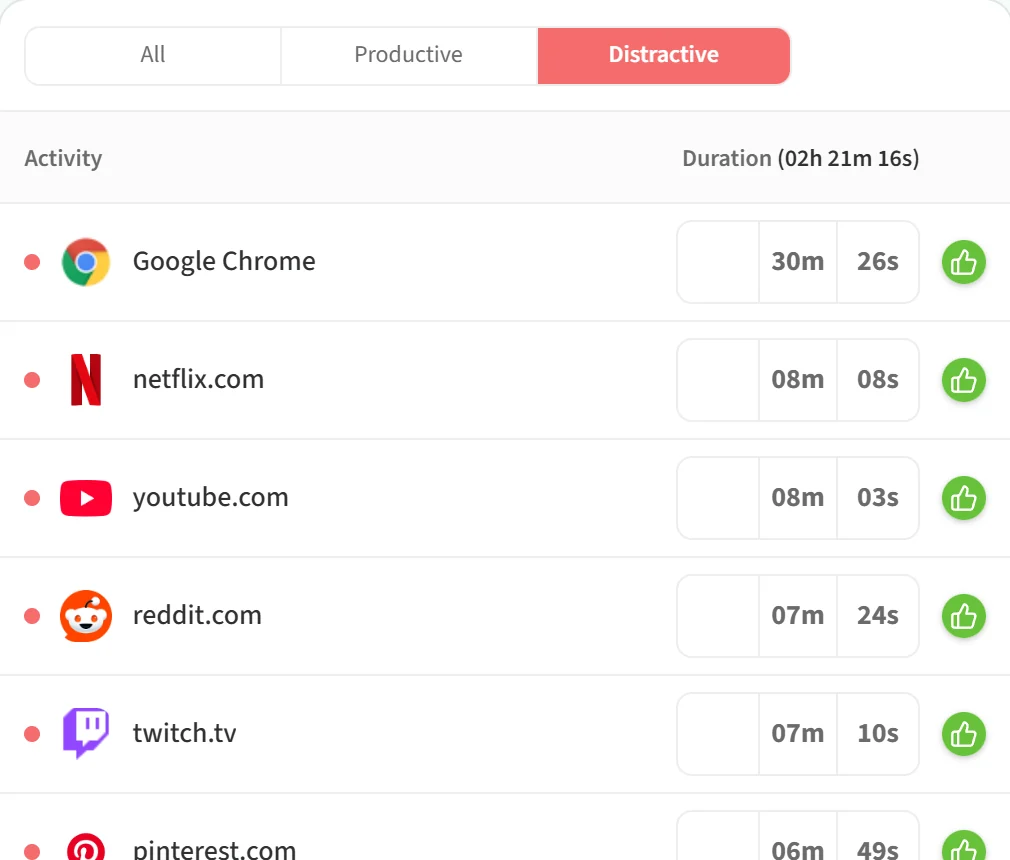Select the Distractive tab
Screen dimensions: 1010x860
click(663, 55)
